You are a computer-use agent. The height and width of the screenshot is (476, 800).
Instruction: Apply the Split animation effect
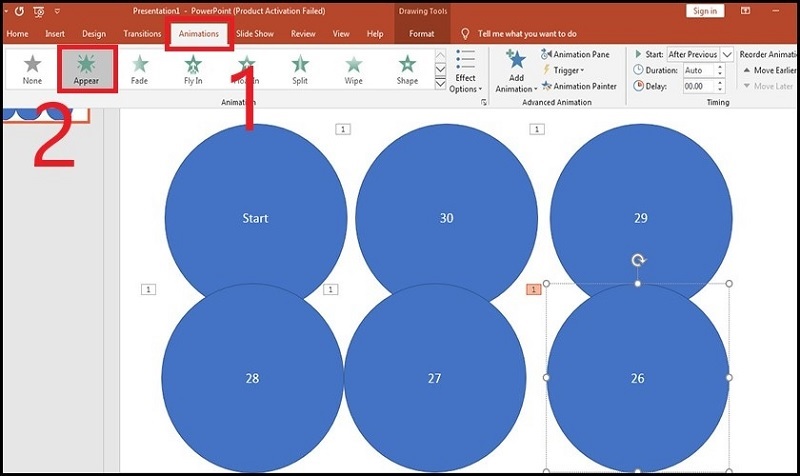[300, 68]
